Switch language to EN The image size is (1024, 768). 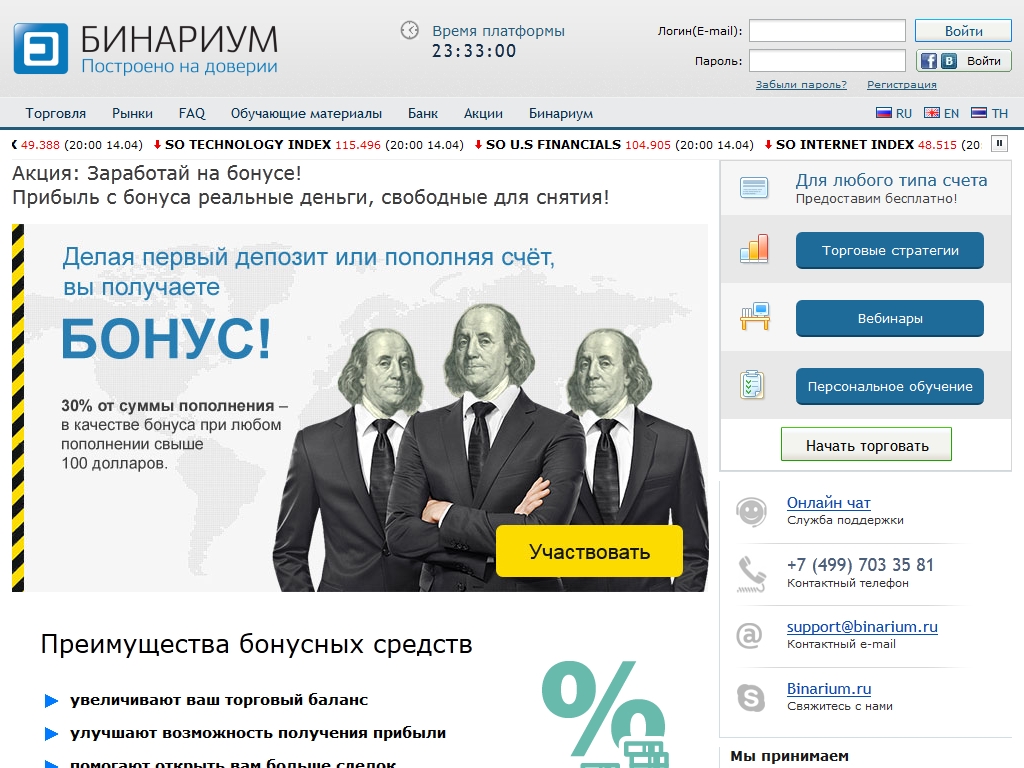(x=942, y=113)
